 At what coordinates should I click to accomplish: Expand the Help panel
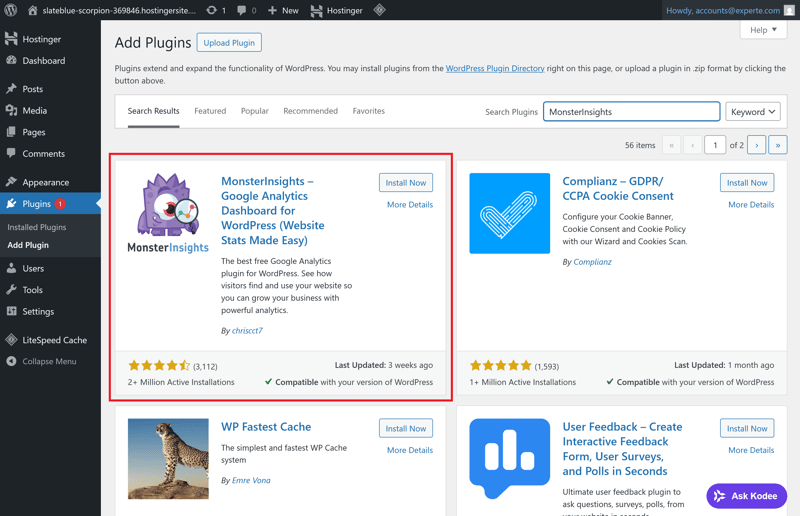point(763,30)
